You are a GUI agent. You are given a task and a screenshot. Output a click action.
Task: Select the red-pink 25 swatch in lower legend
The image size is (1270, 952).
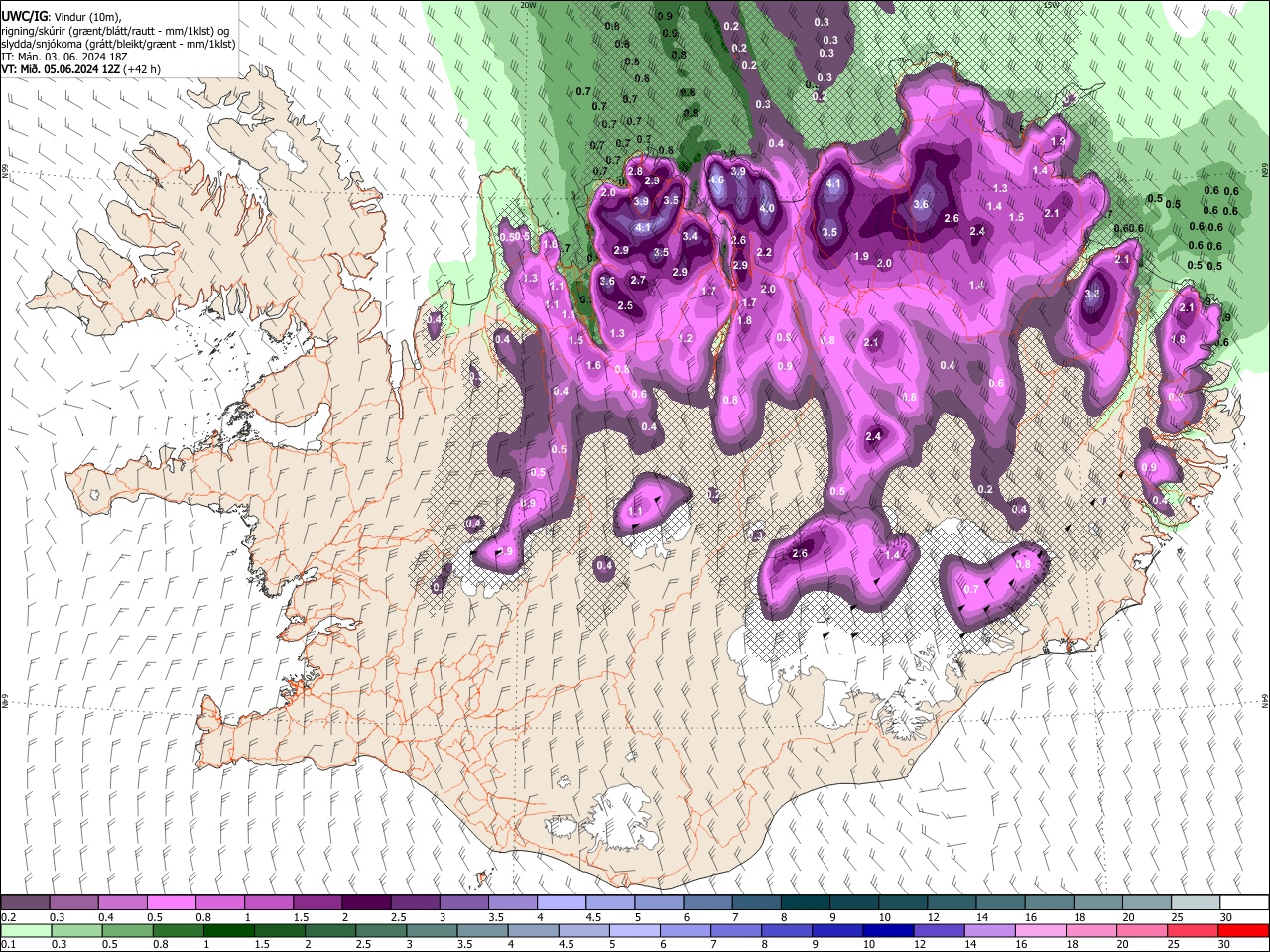(x=1192, y=931)
